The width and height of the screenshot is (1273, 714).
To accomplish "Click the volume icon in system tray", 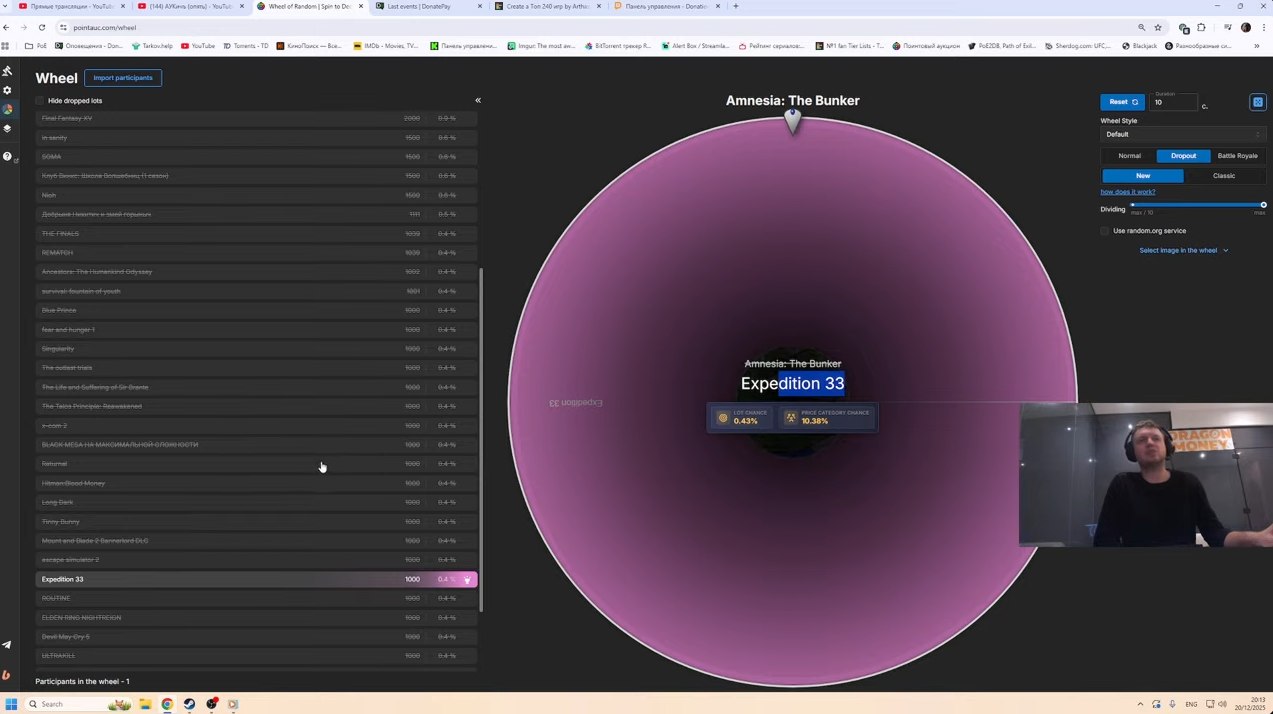I will (x=1222, y=704).
